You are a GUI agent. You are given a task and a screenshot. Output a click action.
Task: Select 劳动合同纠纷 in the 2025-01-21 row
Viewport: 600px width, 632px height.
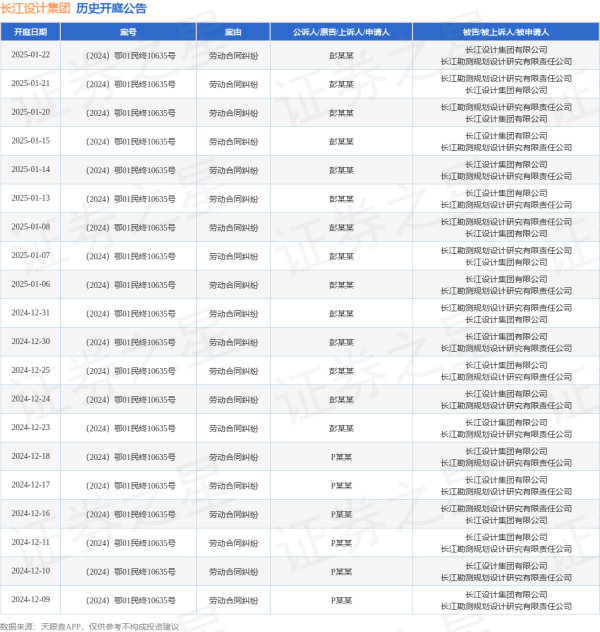(233, 84)
